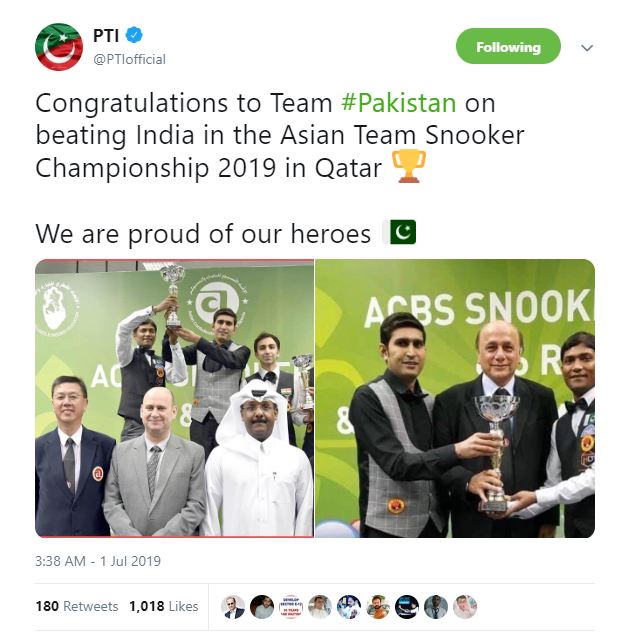This screenshot has width=632, height=636.
Task: Open the last liker's avatar in the row
Action: 465,607
